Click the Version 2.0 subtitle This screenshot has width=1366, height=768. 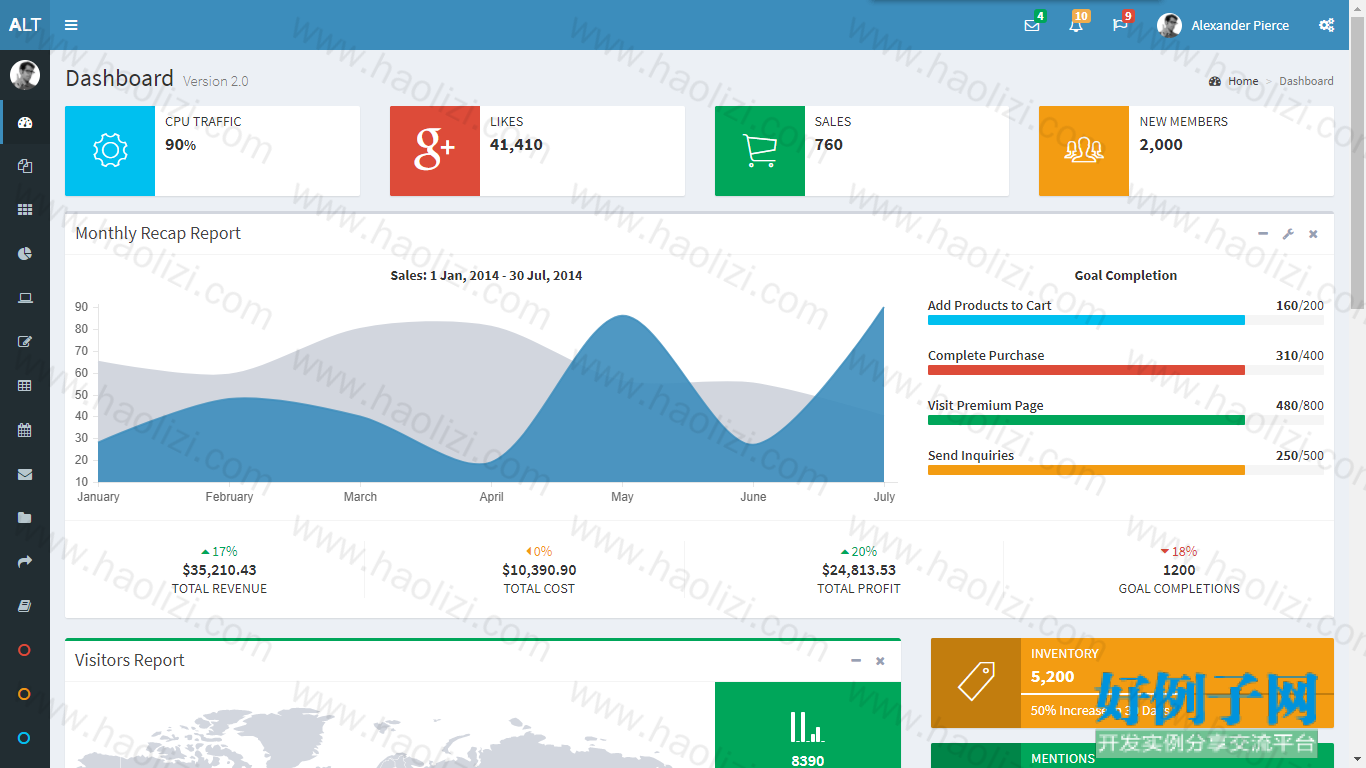216,81
